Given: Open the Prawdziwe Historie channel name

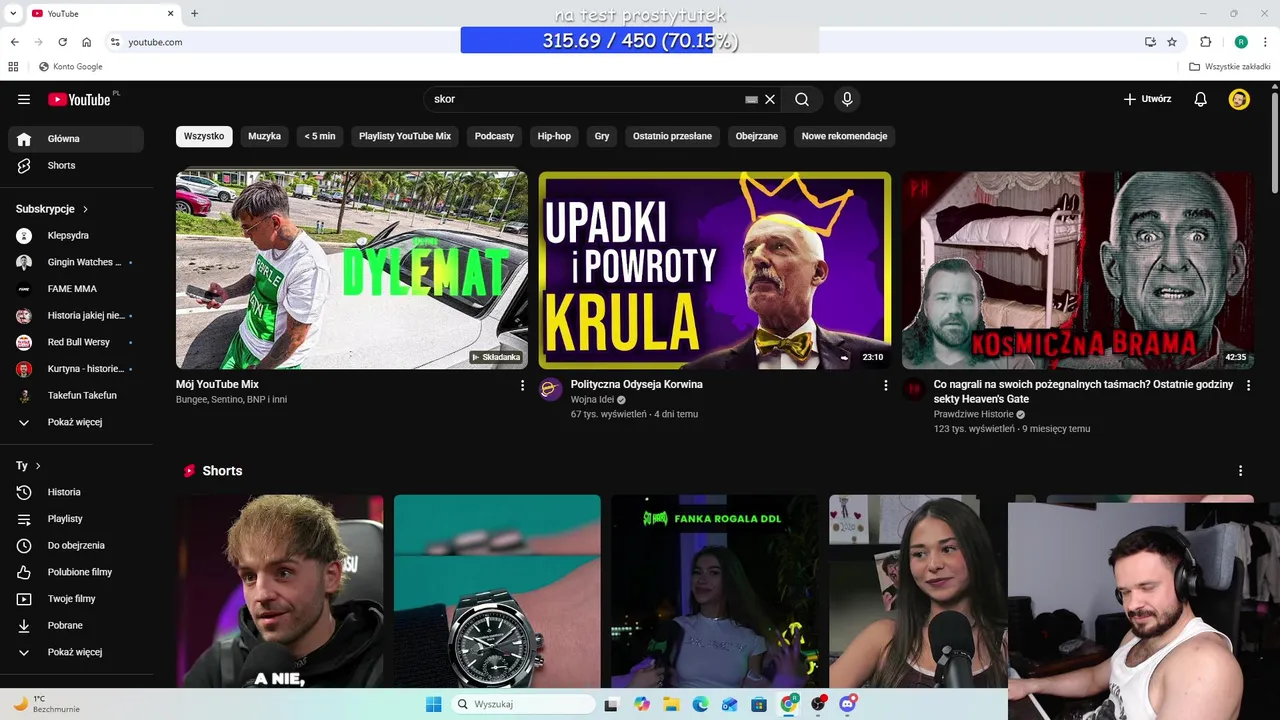Looking at the screenshot, I should 973,414.
